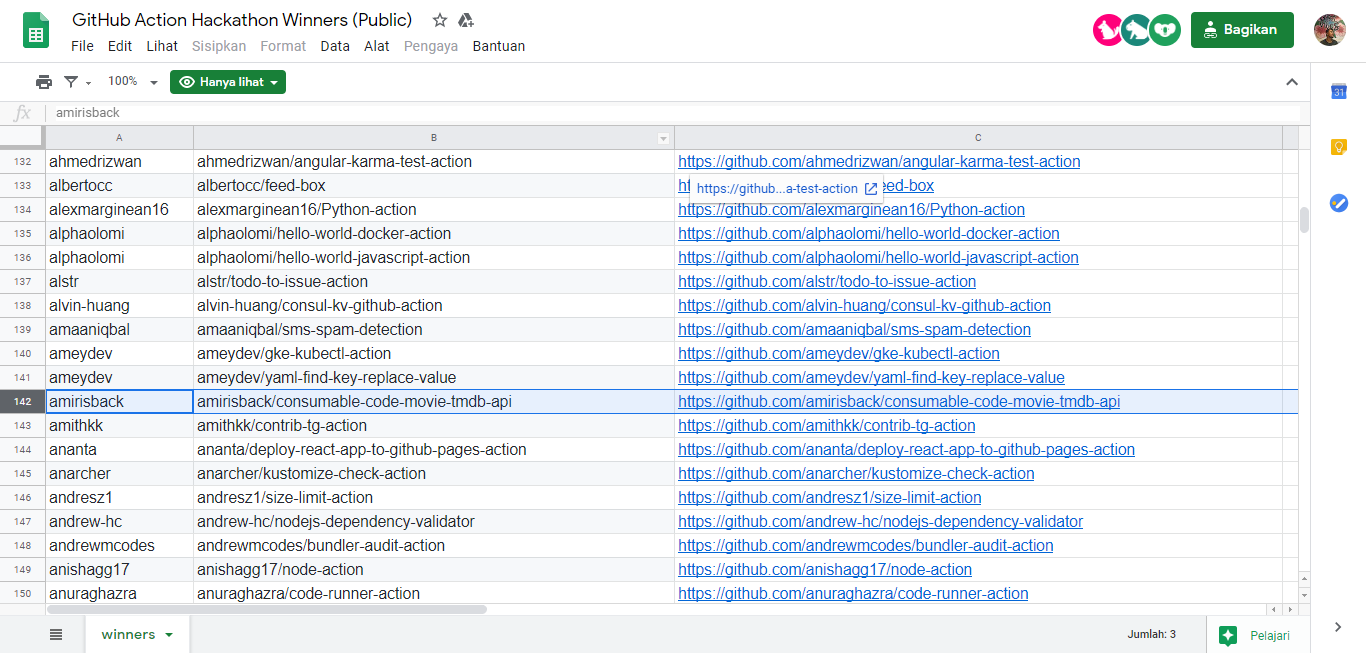Open the all sheets list icon
This screenshot has height=653, width=1366.
[x=56, y=634]
